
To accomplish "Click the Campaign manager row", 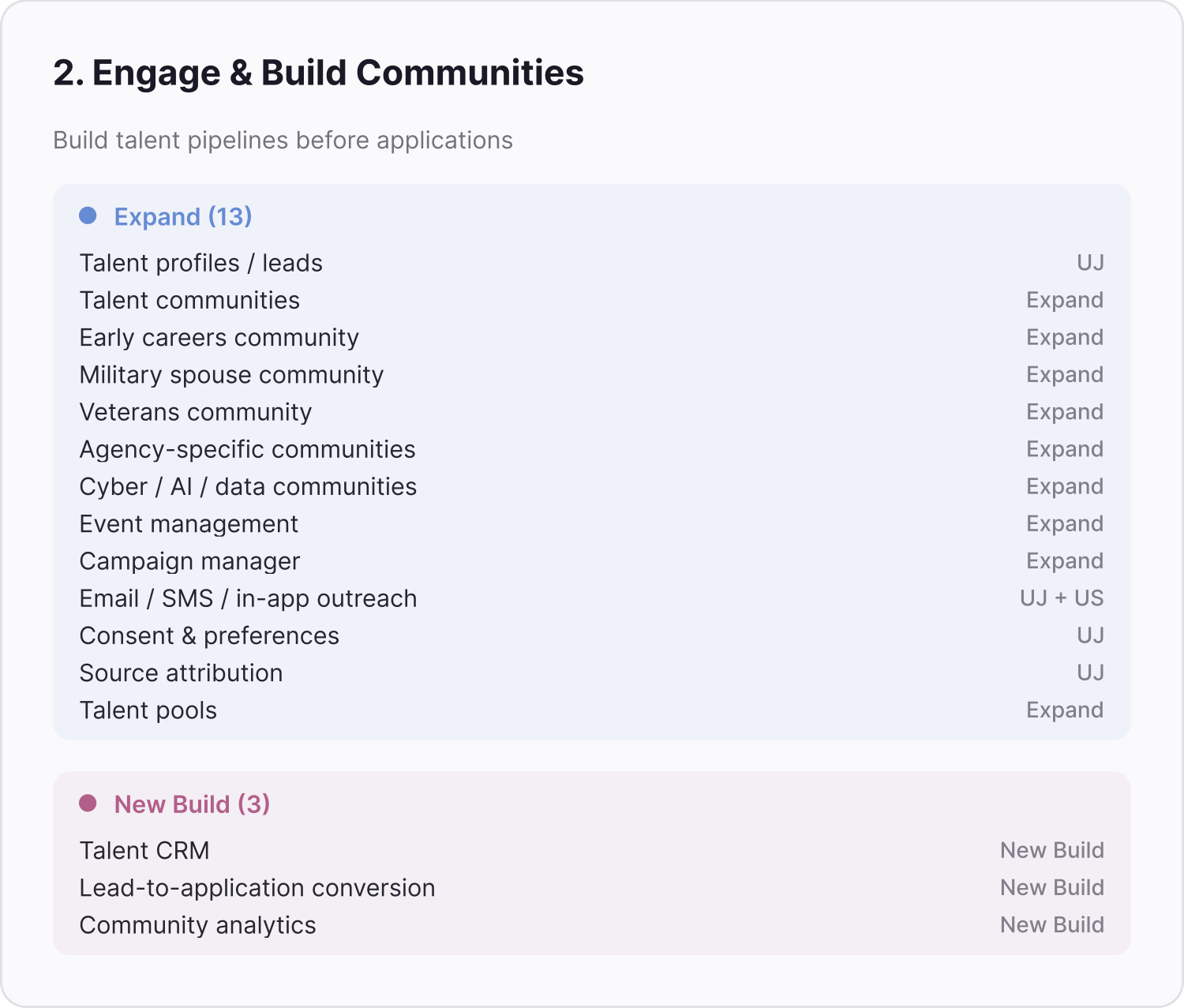I will tap(592, 561).
